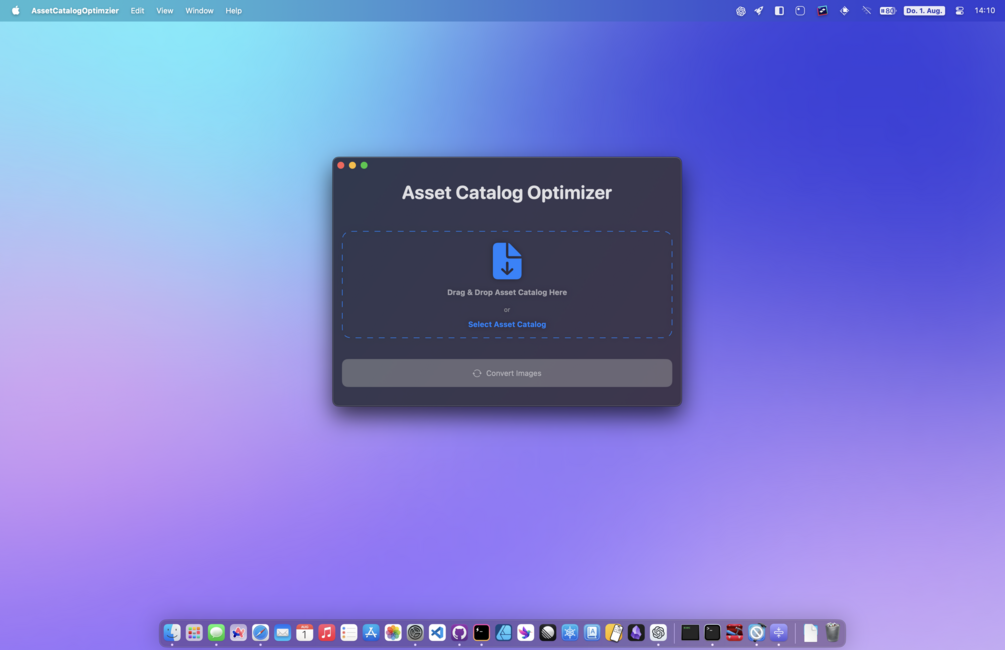This screenshot has height=650, width=1005.
Task: Click the Select Asset Catalog link
Action: tap(507, 324)
